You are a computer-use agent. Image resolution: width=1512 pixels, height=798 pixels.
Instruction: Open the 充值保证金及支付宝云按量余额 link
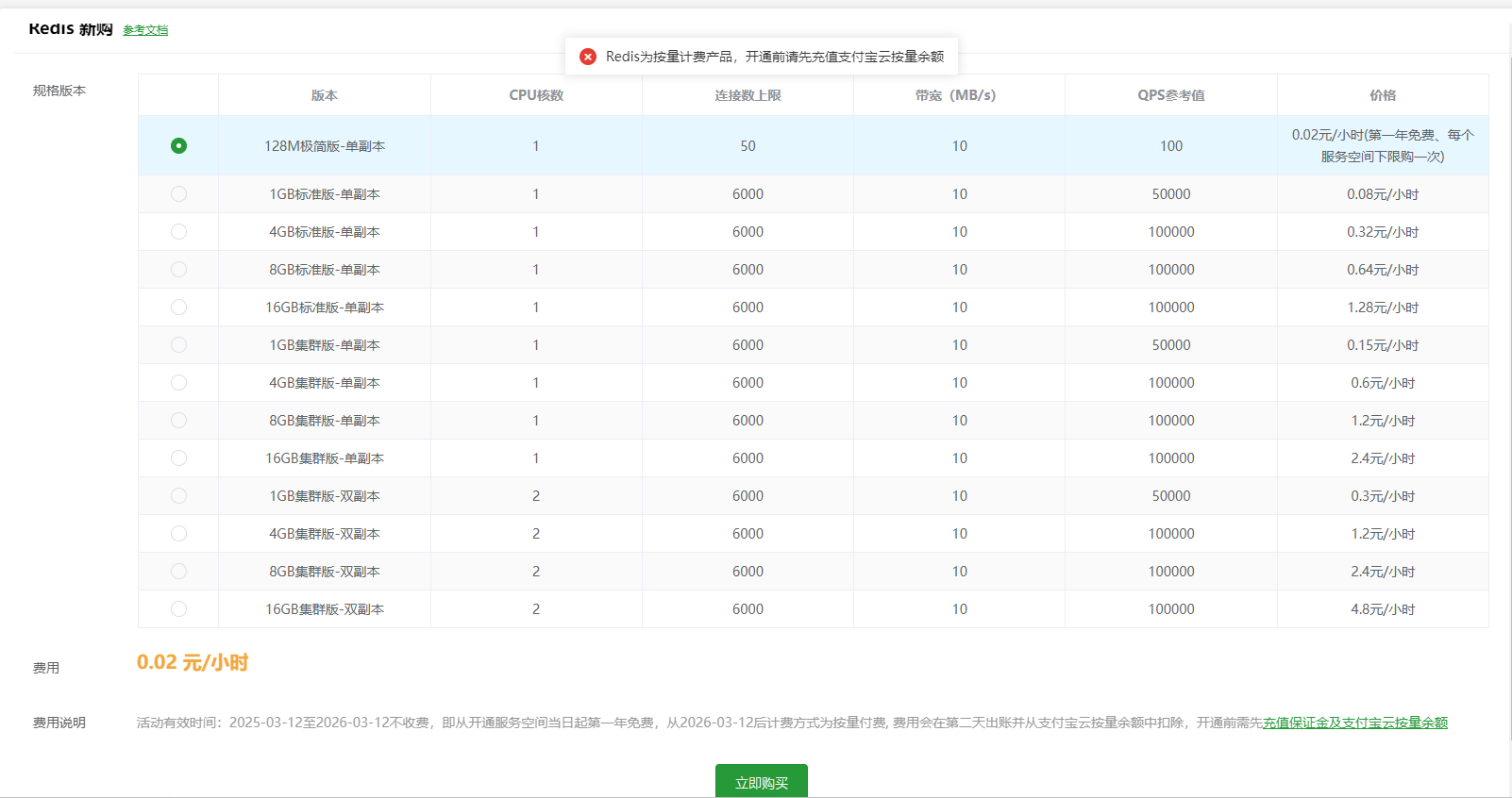1355,723
